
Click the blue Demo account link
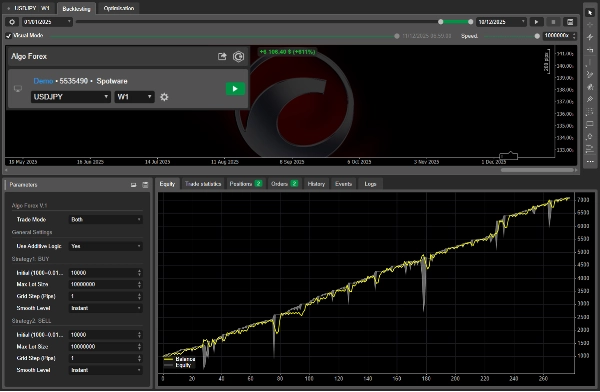tap(43, 81)
